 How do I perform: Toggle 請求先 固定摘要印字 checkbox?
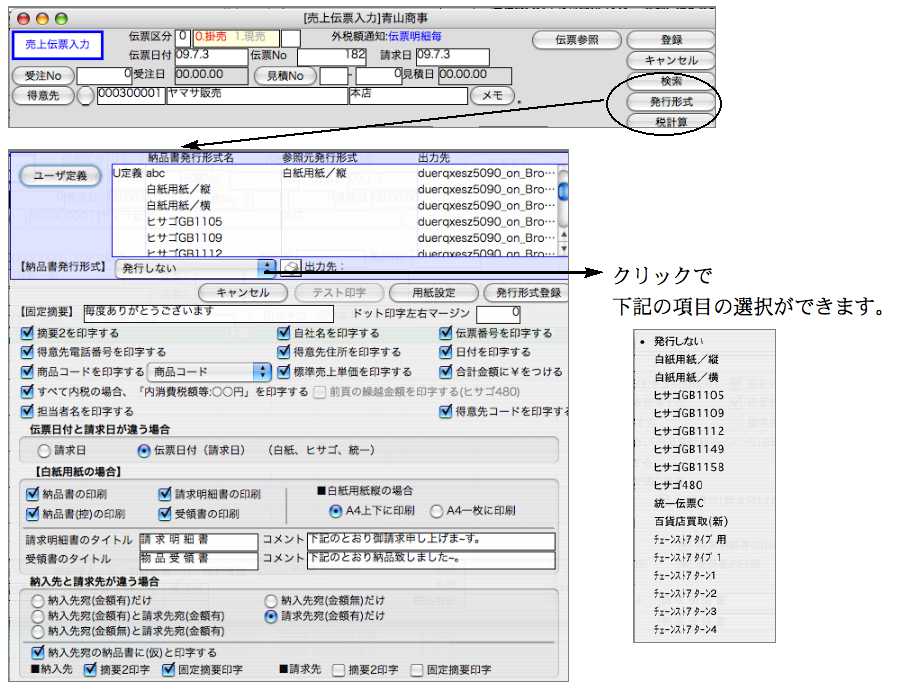tap(416, 670)
